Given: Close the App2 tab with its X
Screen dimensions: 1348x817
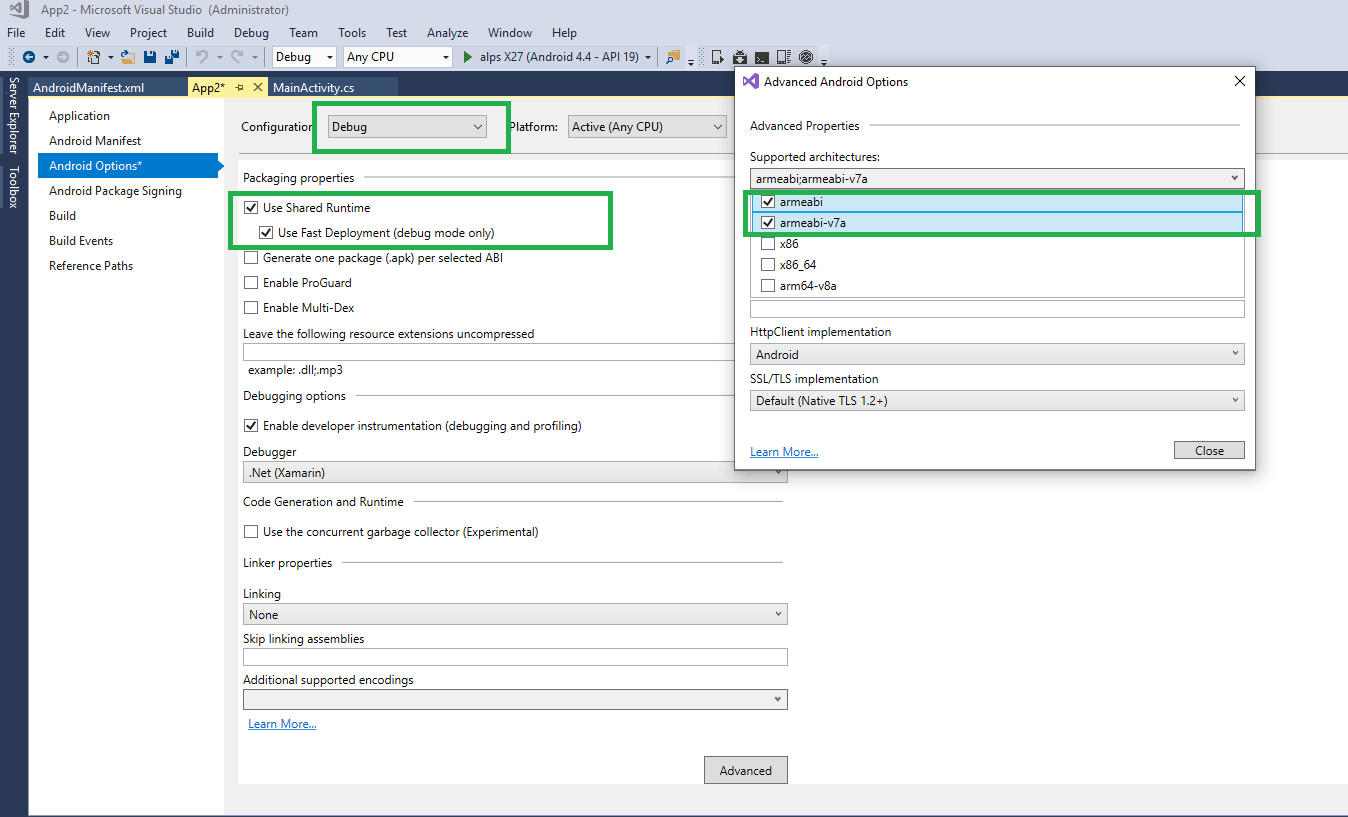Looking at the screenshot, I should click(258, 88).
